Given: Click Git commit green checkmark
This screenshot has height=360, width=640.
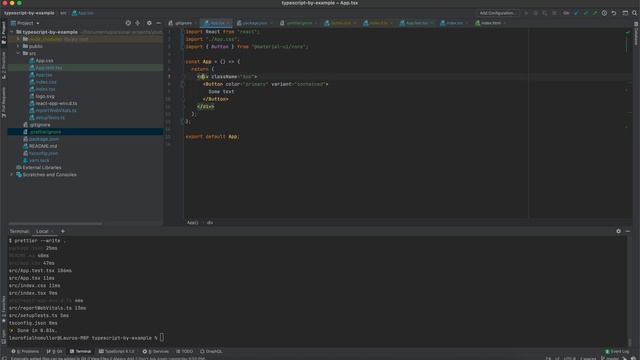Looking at the screenshot, I should (x=586, y=13).
